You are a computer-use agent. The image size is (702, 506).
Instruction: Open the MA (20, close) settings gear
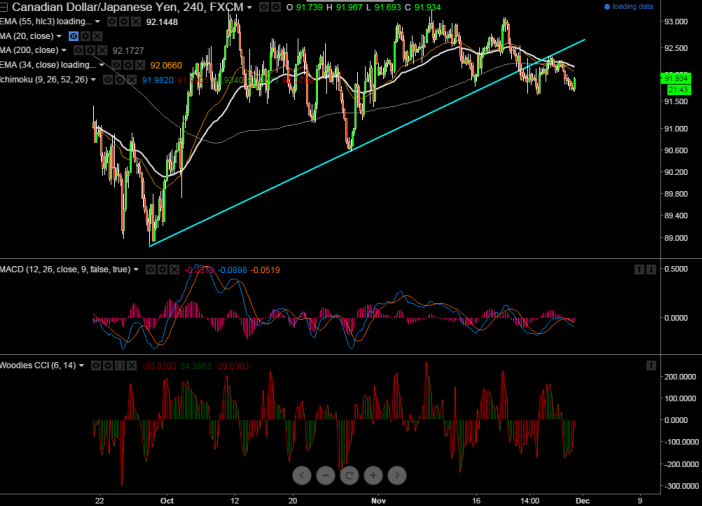[x=86, y=36]
